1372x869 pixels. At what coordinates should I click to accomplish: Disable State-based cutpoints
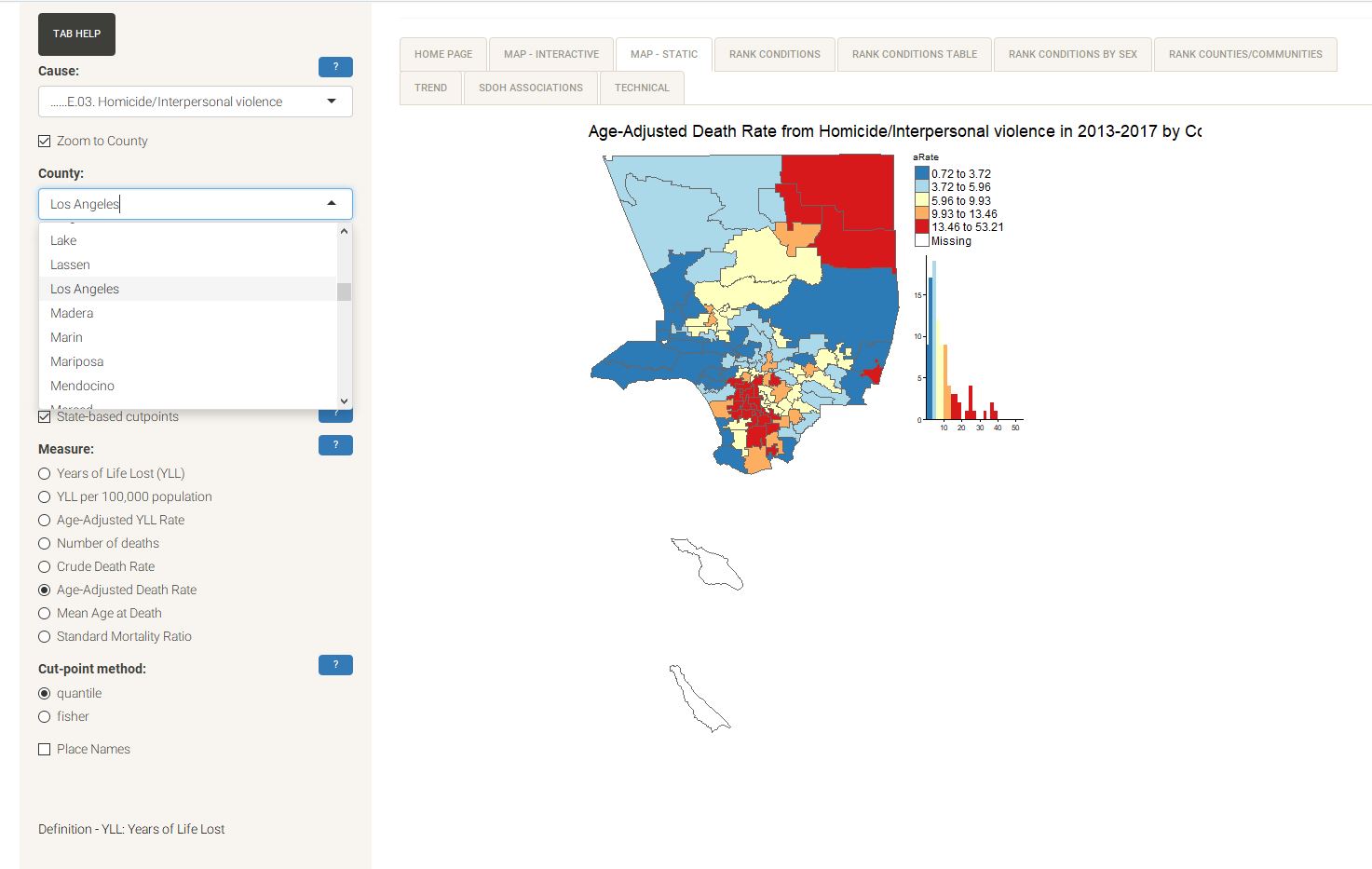[x=44, y=416]
